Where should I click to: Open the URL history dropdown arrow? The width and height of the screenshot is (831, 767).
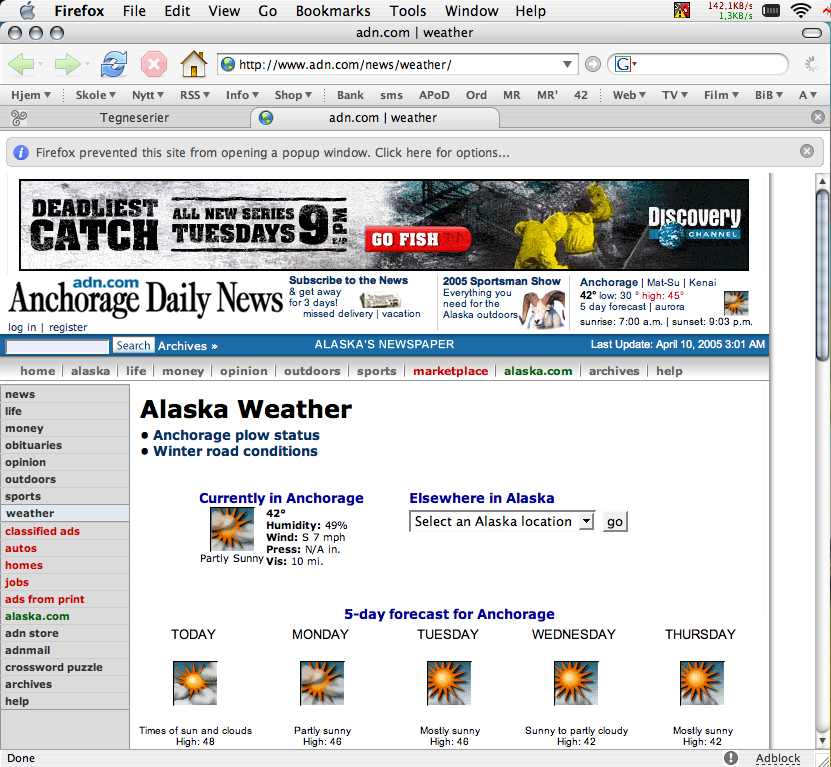click(x=567, y=64)
